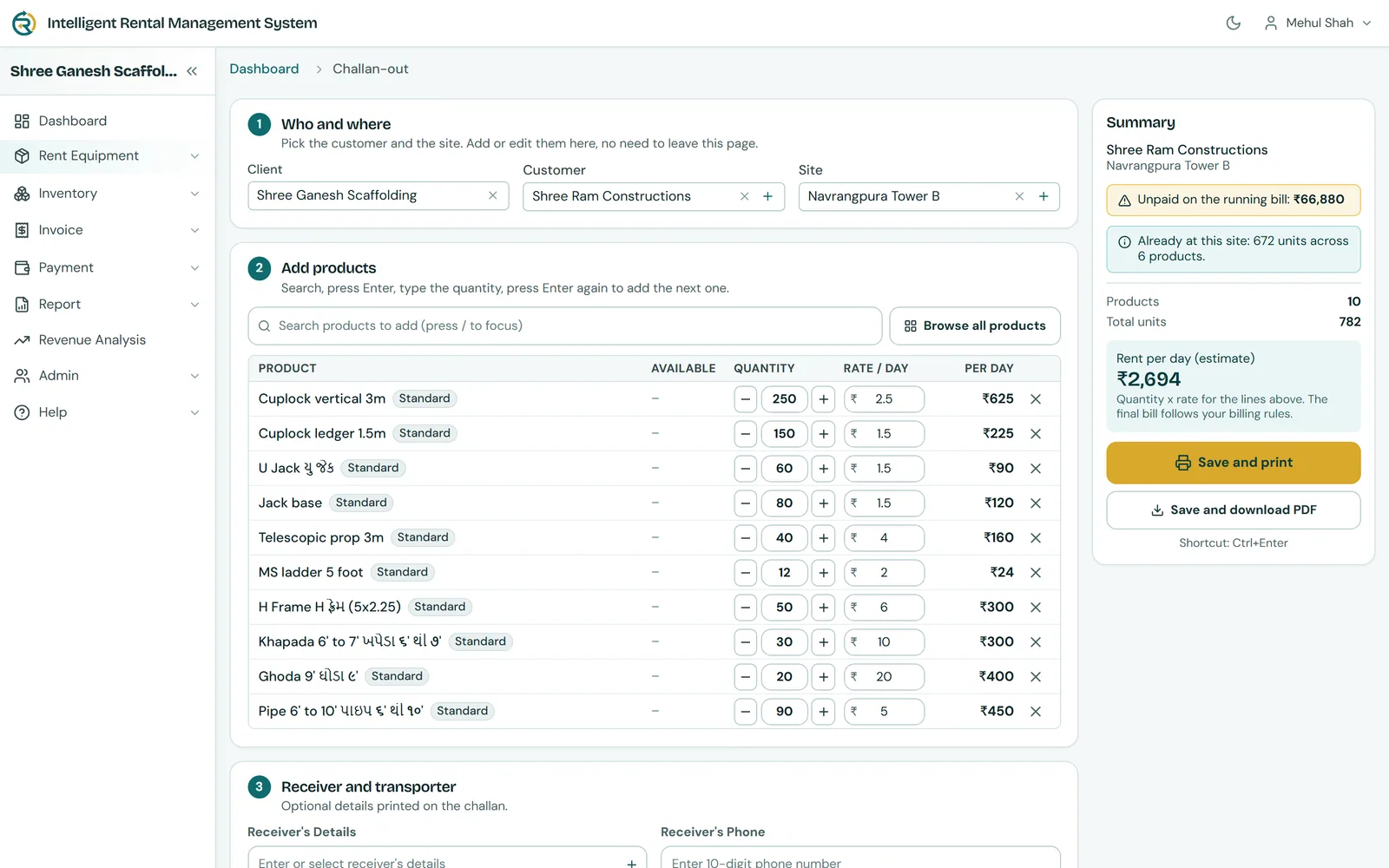Click Save and print button
The height and width of the screenshot is (868, 1389).
[1233, 463]
